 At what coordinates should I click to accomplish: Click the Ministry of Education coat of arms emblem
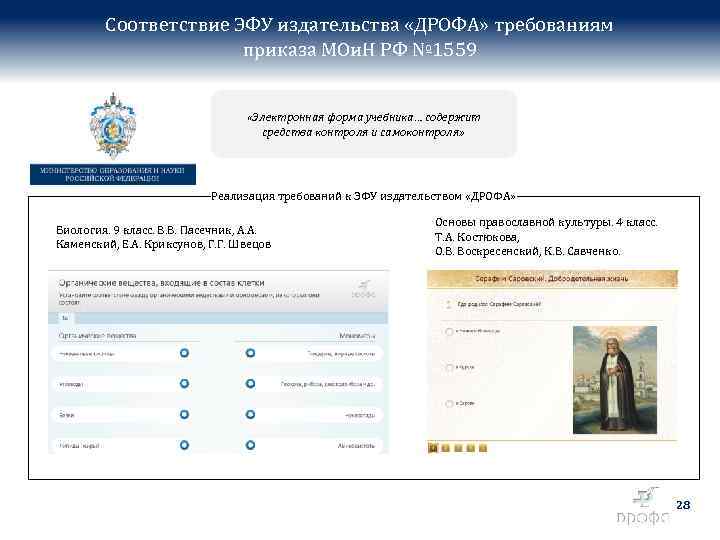(x=113, y=125)
